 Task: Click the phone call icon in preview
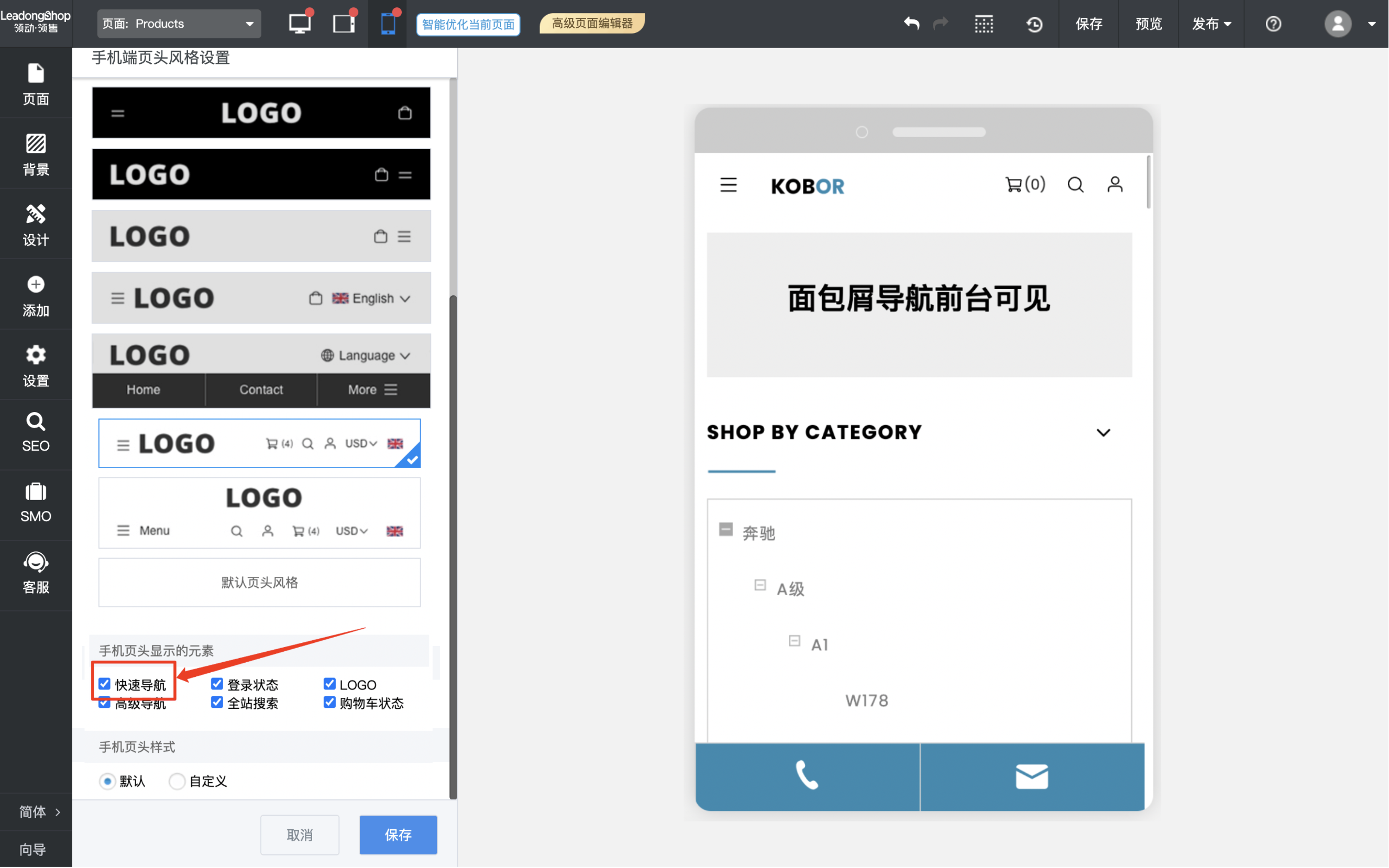coord(807,775)
